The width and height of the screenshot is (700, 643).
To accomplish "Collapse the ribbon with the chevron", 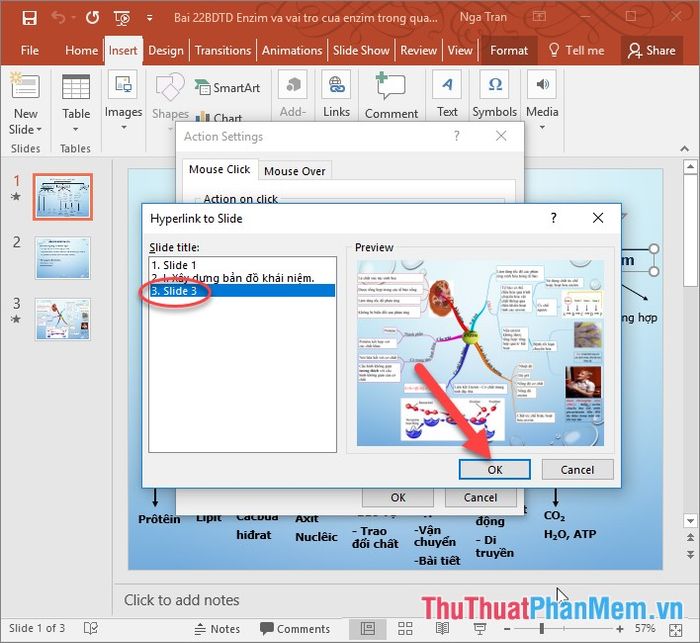I will pos(684,149).
